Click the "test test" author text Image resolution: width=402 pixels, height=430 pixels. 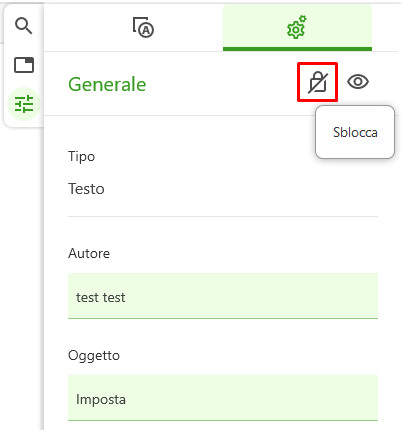point(101,297)
